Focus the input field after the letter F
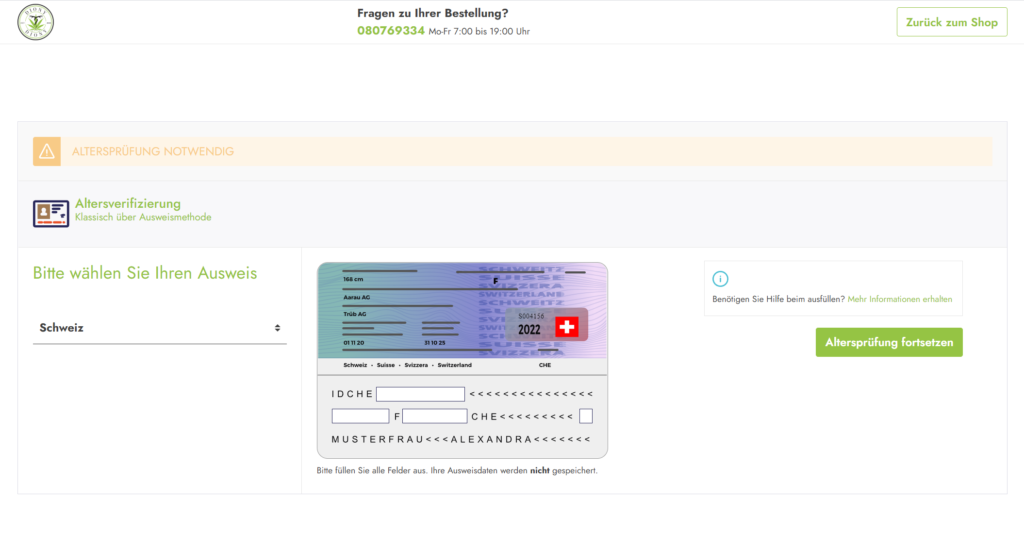 tap(435, 416)
